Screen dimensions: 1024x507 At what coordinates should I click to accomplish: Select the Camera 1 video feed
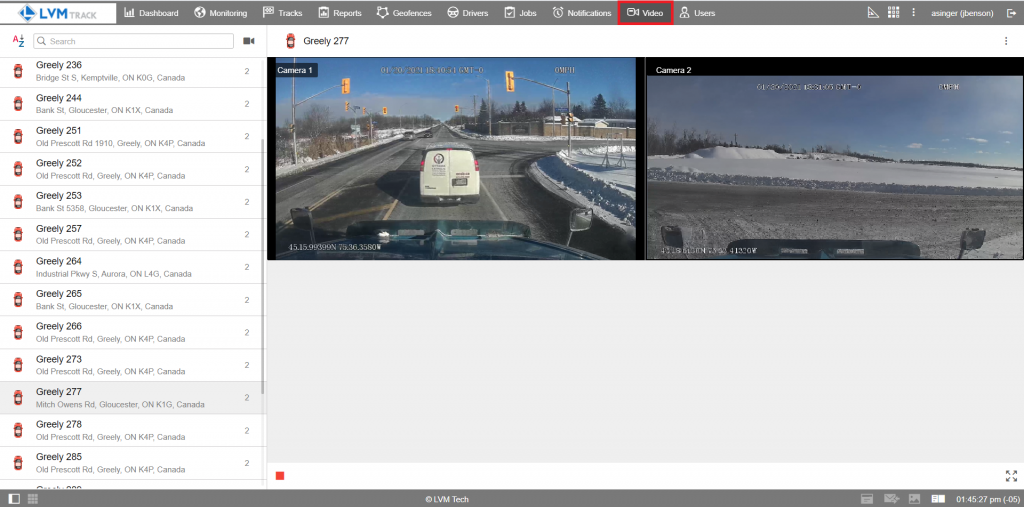[x=455, y=160]
